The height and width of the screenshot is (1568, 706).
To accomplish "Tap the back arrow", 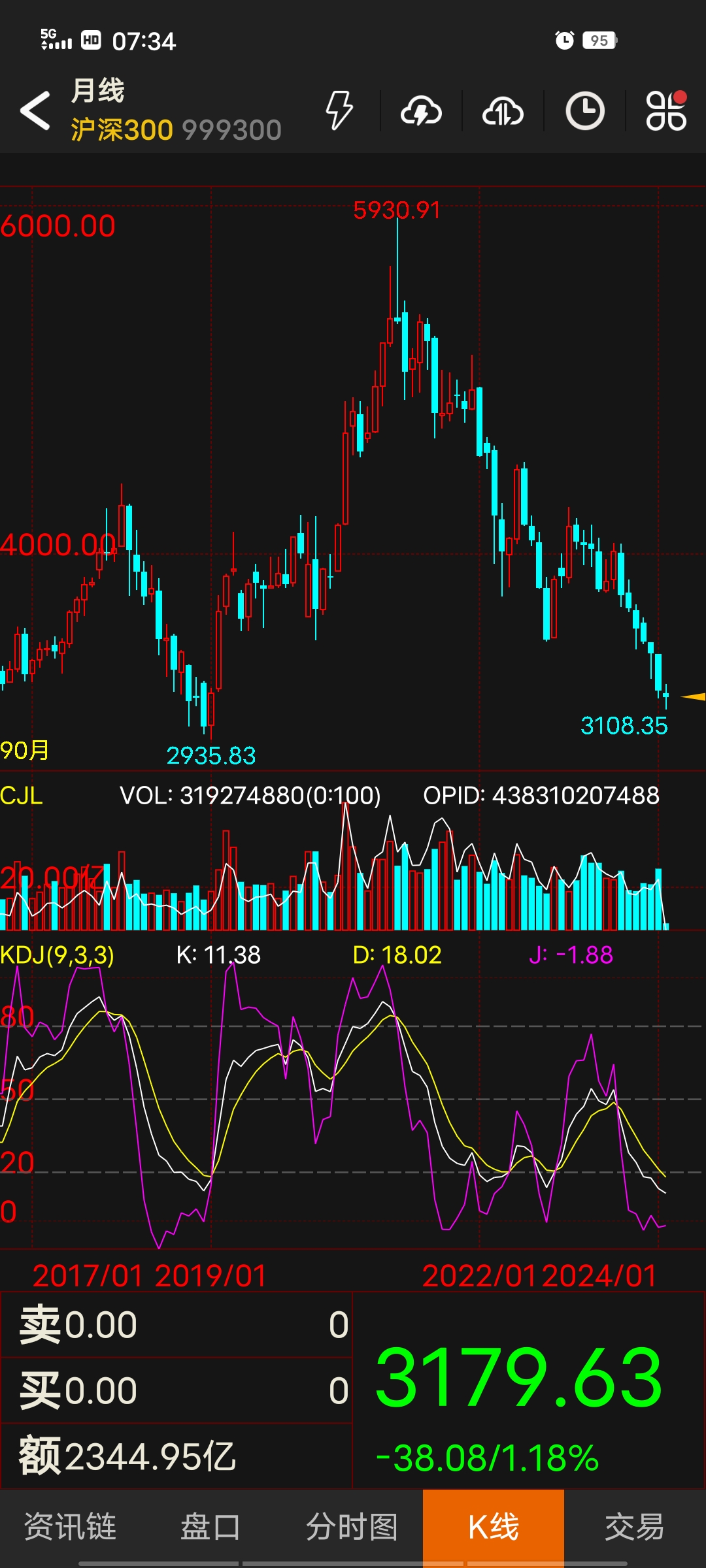I will [x=35, y=110].
